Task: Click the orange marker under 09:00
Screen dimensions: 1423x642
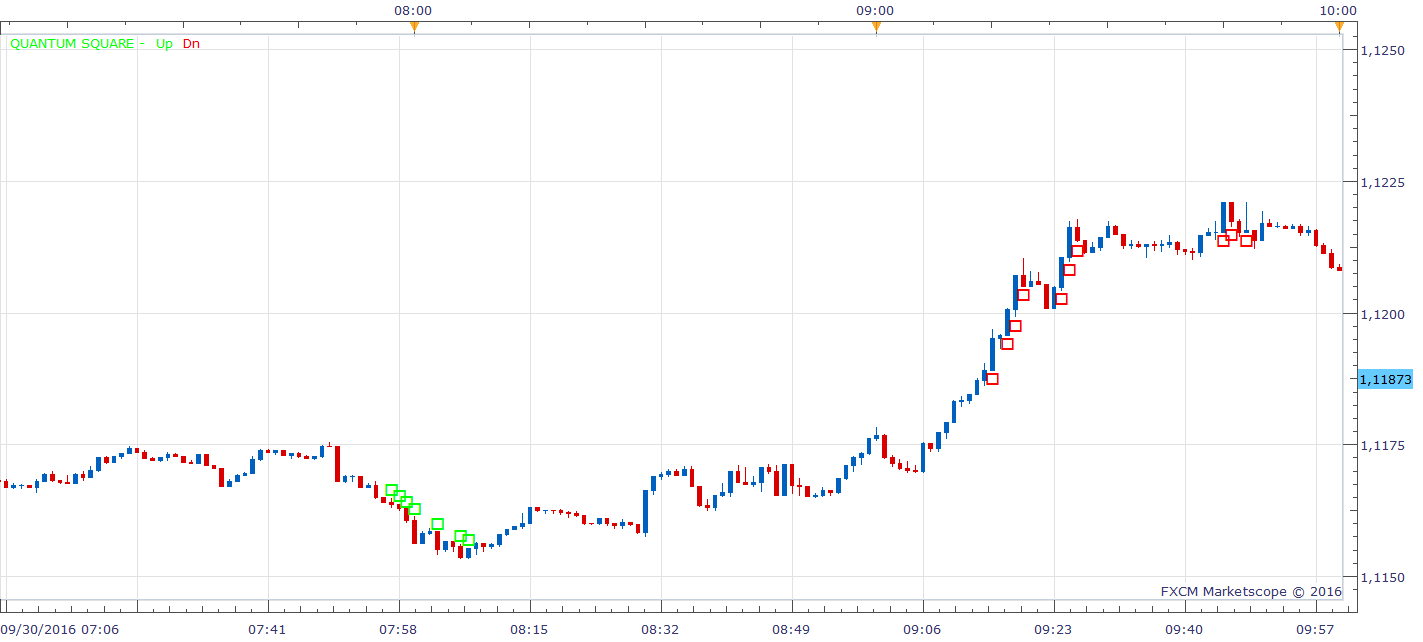Action: [x=876, y=27]
